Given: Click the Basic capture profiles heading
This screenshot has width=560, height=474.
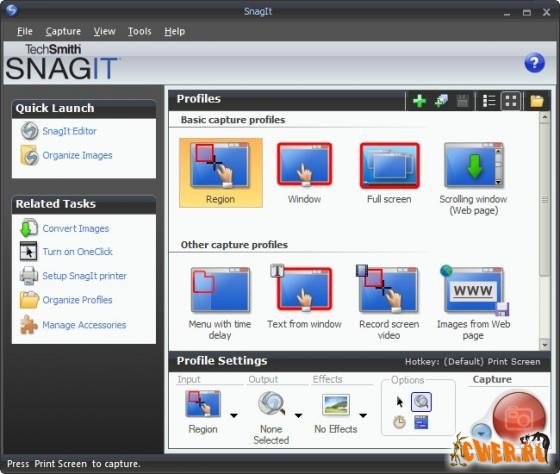Looking at the screenshot, I should coord(233,120).
